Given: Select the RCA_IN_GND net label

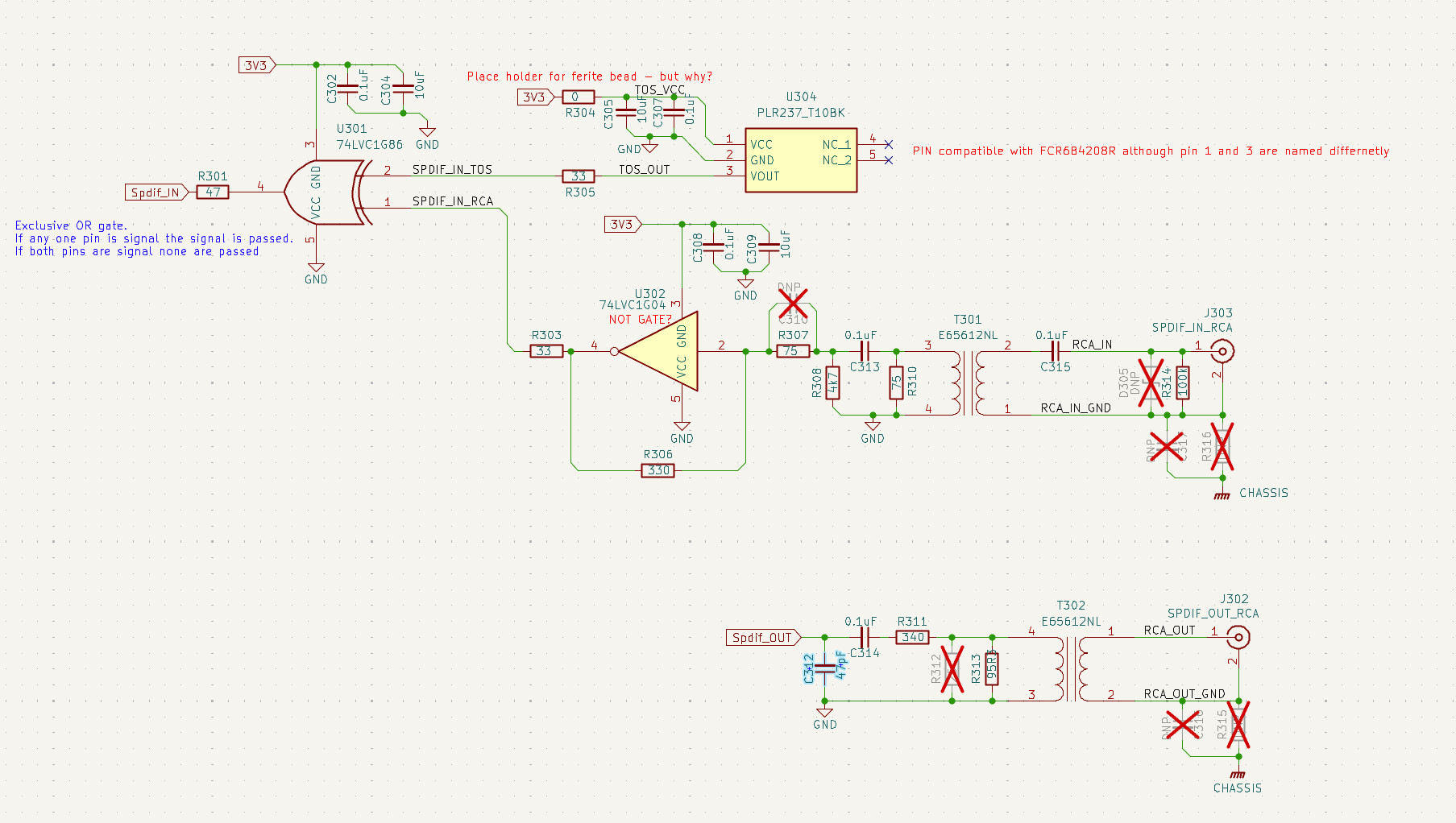Looking at the screenshot, I should 1076,408.
